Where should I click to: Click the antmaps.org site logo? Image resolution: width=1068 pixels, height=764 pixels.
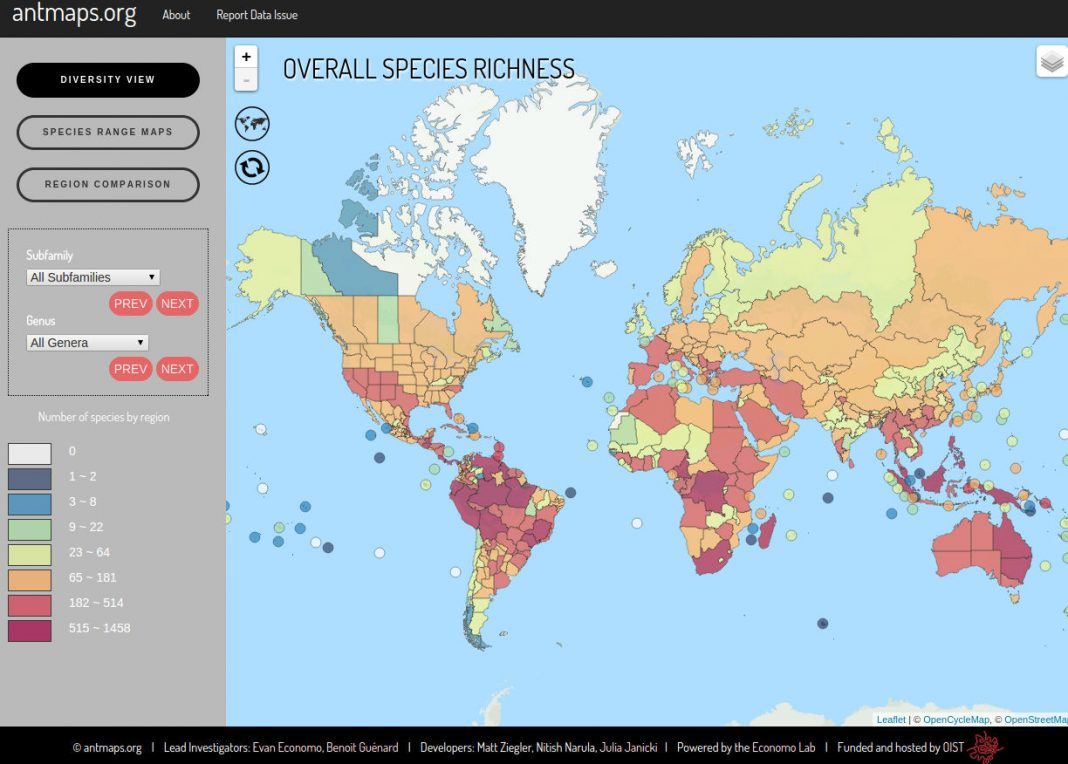click(x=74, y=14)
